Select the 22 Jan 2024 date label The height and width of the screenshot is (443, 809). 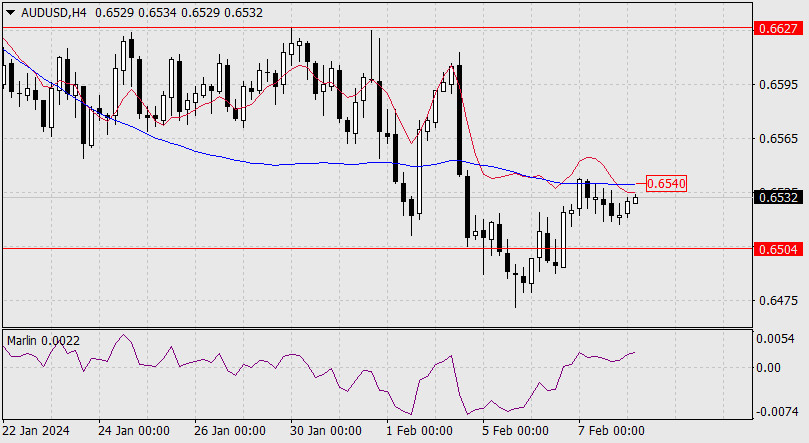36,431
